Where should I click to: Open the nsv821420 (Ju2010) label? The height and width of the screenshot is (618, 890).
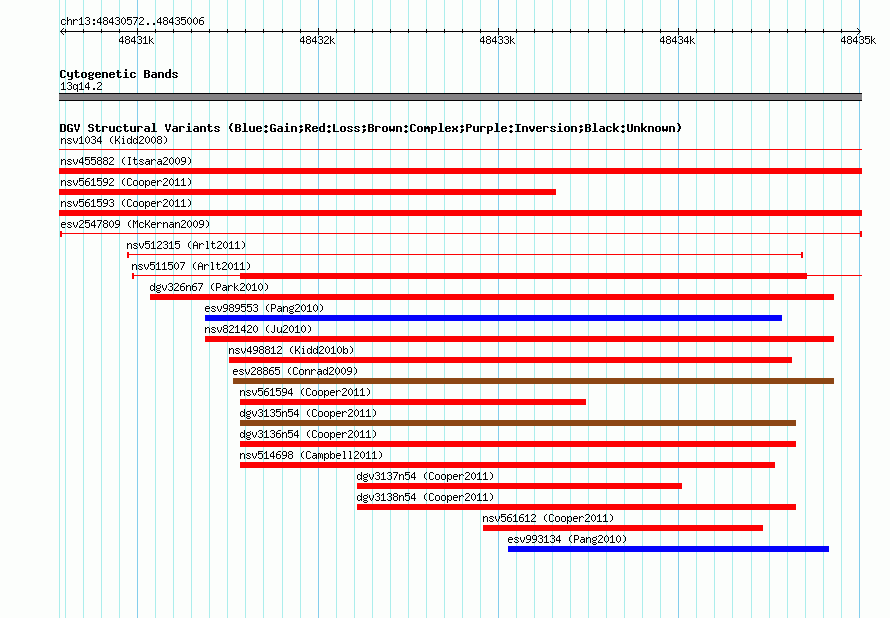258,329
